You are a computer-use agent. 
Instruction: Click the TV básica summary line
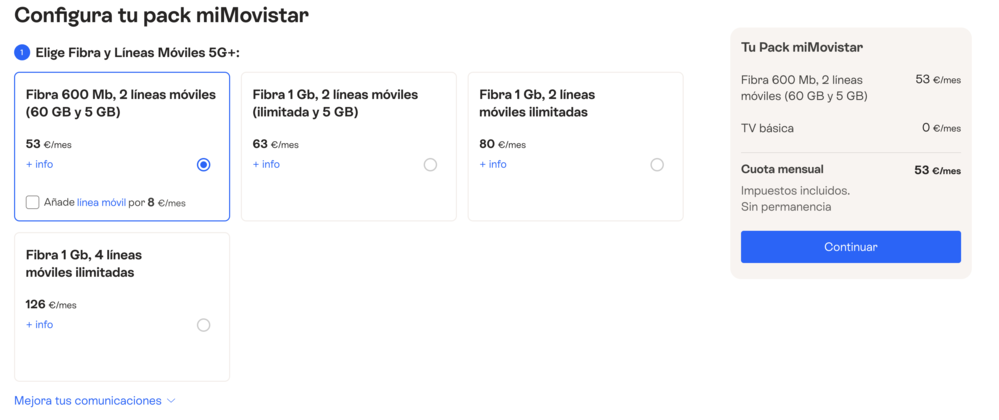coord(768,128)
